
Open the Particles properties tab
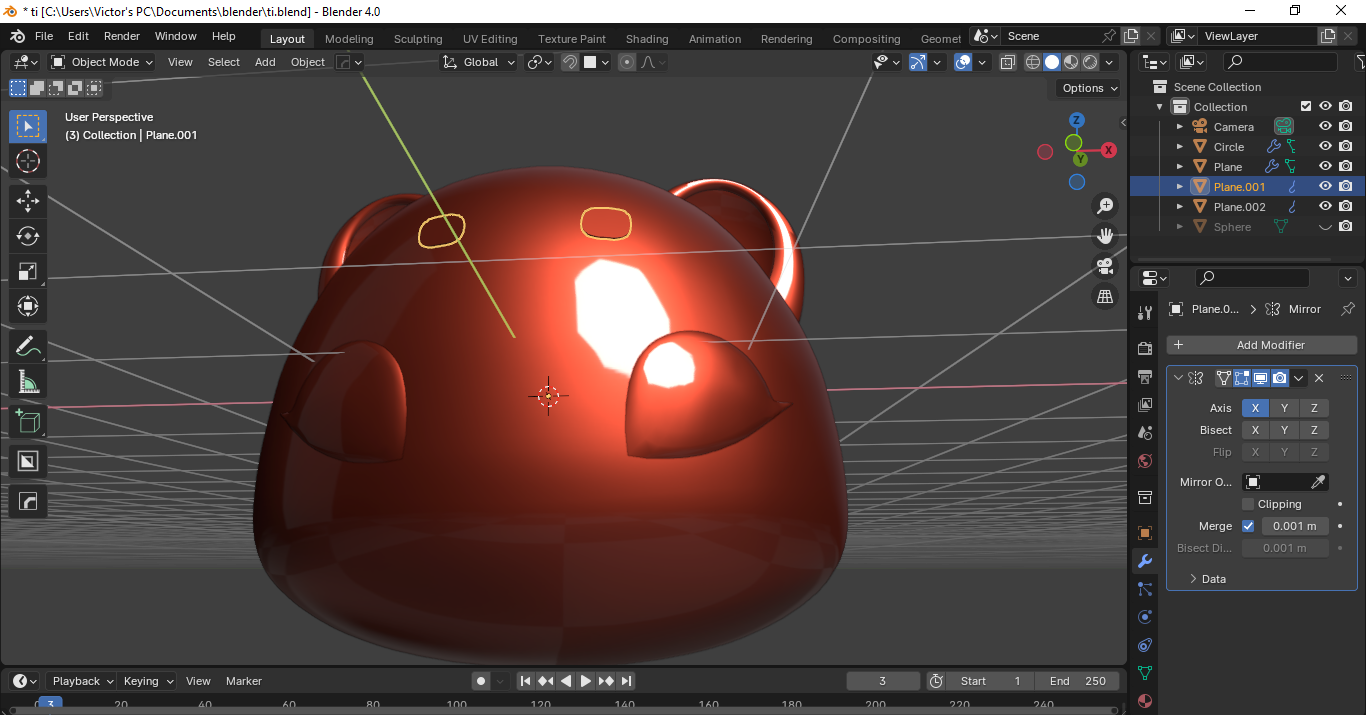pyautogui.click(x=1145, y=589)
